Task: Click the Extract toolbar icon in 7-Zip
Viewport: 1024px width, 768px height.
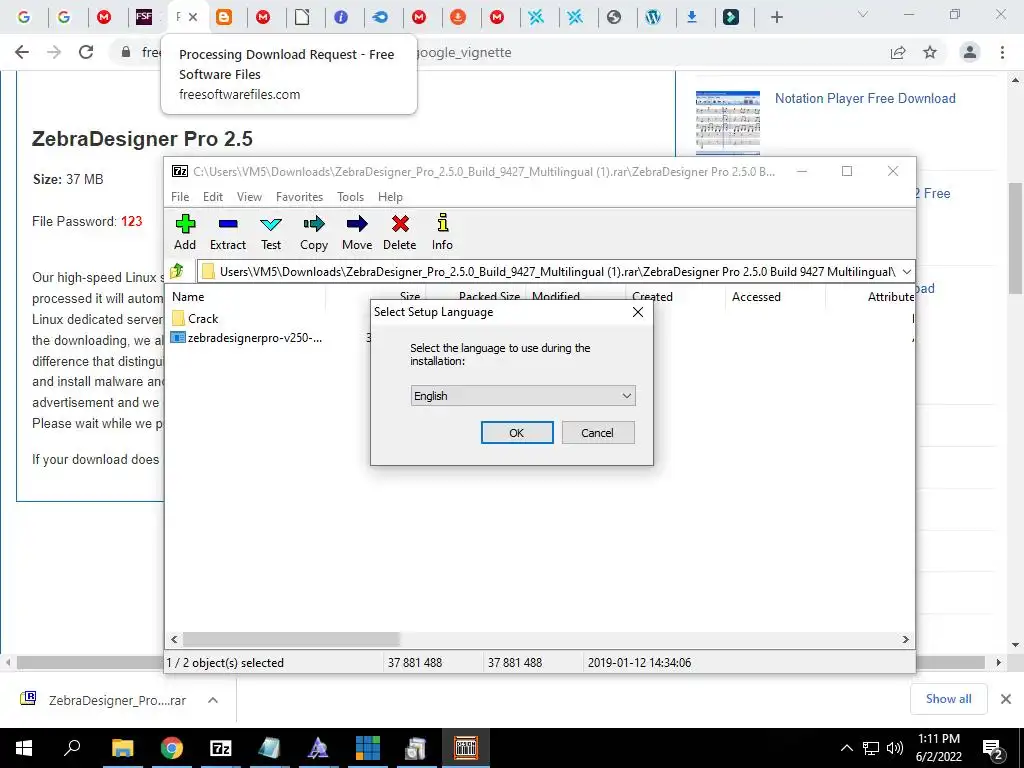Action: pos(228,232)
